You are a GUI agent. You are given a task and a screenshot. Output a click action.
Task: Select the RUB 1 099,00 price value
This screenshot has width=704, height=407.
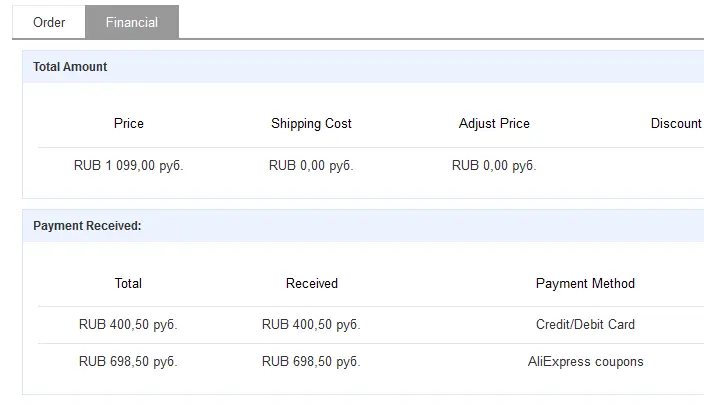tap(129, 166)
